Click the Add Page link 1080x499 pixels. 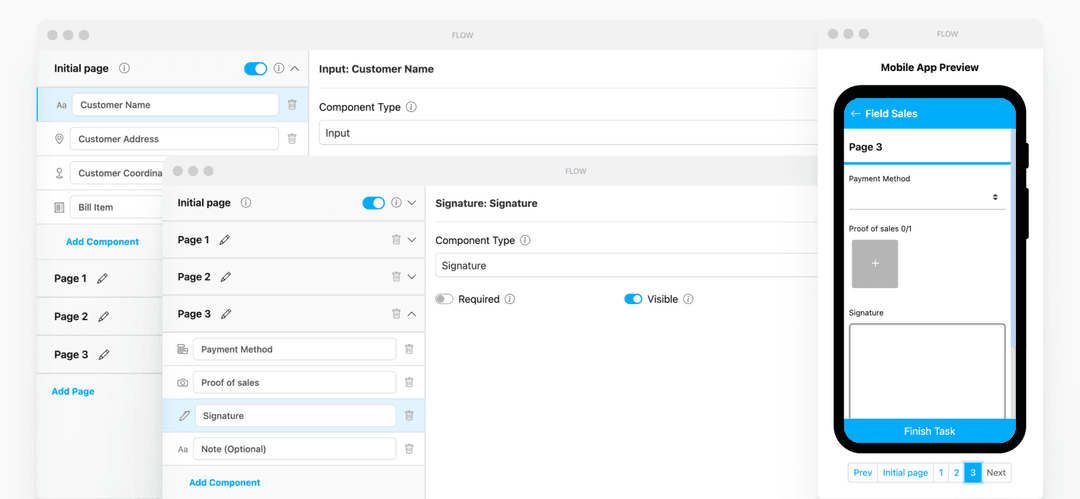[x=73, y=392]
